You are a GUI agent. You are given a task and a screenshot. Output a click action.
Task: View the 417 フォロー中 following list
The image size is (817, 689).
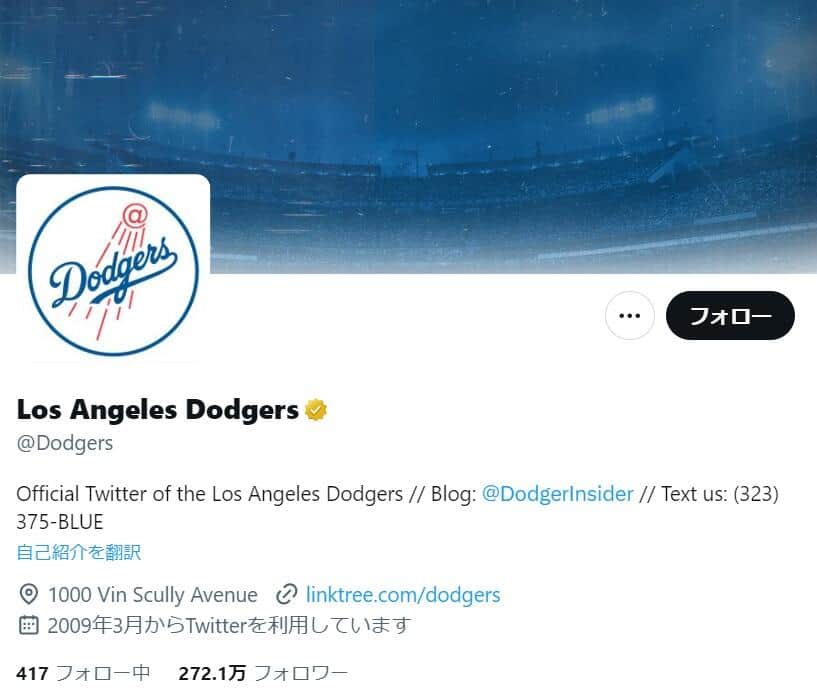(x=83, y=673)
